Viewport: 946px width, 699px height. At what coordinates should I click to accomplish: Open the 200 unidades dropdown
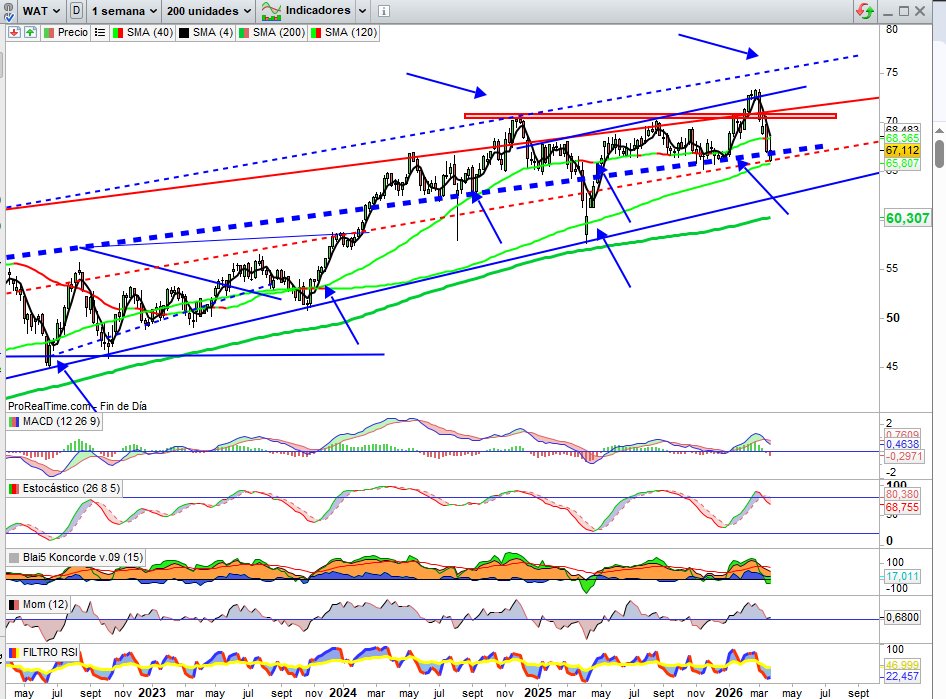pyautogui.click(x=209, y=11)
